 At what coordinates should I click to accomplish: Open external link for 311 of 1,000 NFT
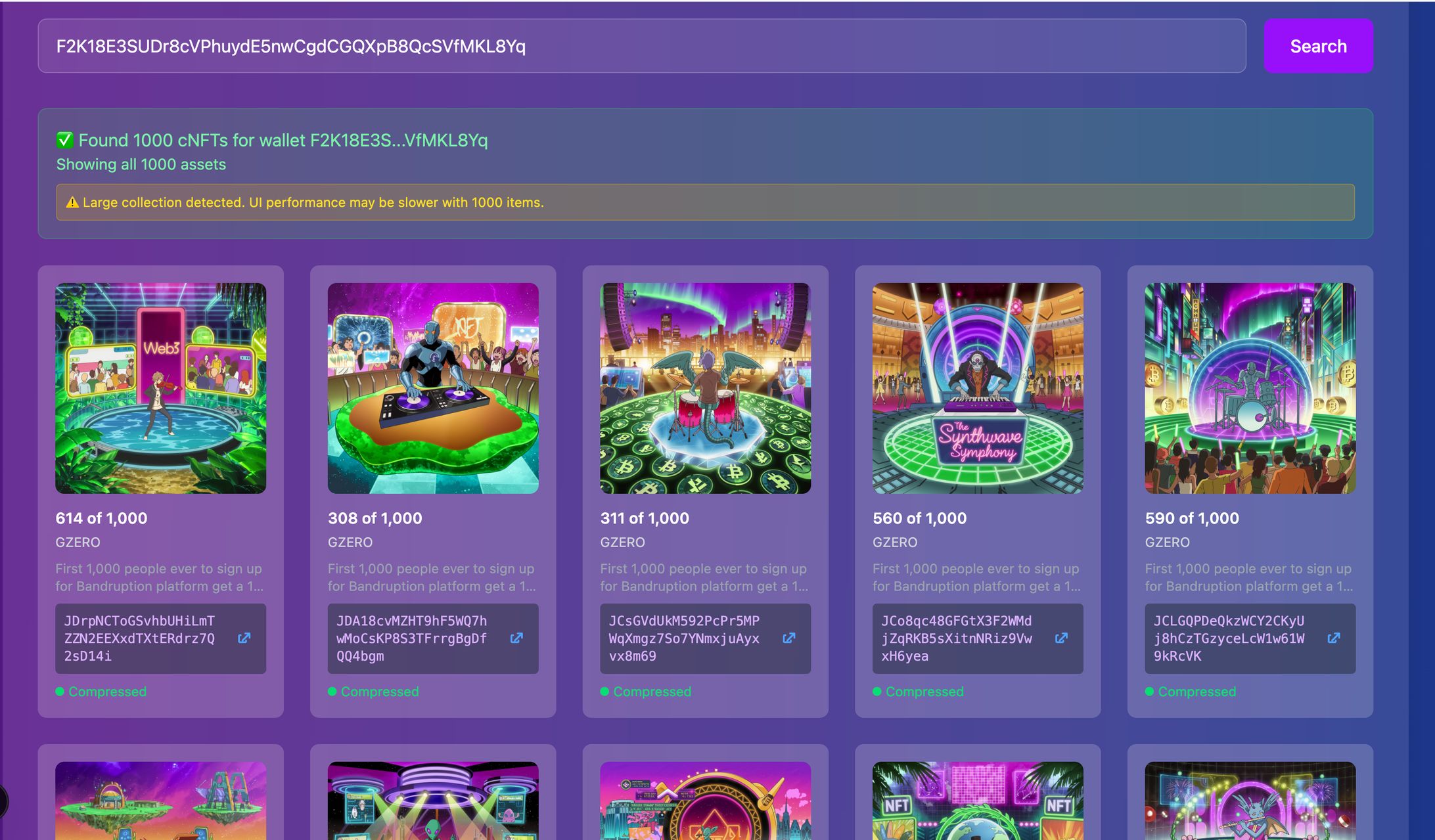coord(789,638)
